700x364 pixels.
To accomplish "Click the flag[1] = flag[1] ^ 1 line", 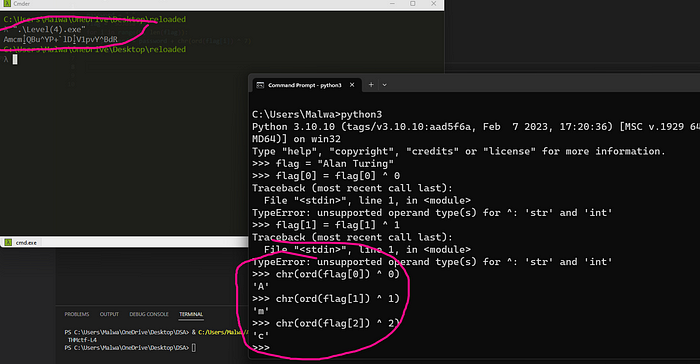I will [x=326, y=225].
